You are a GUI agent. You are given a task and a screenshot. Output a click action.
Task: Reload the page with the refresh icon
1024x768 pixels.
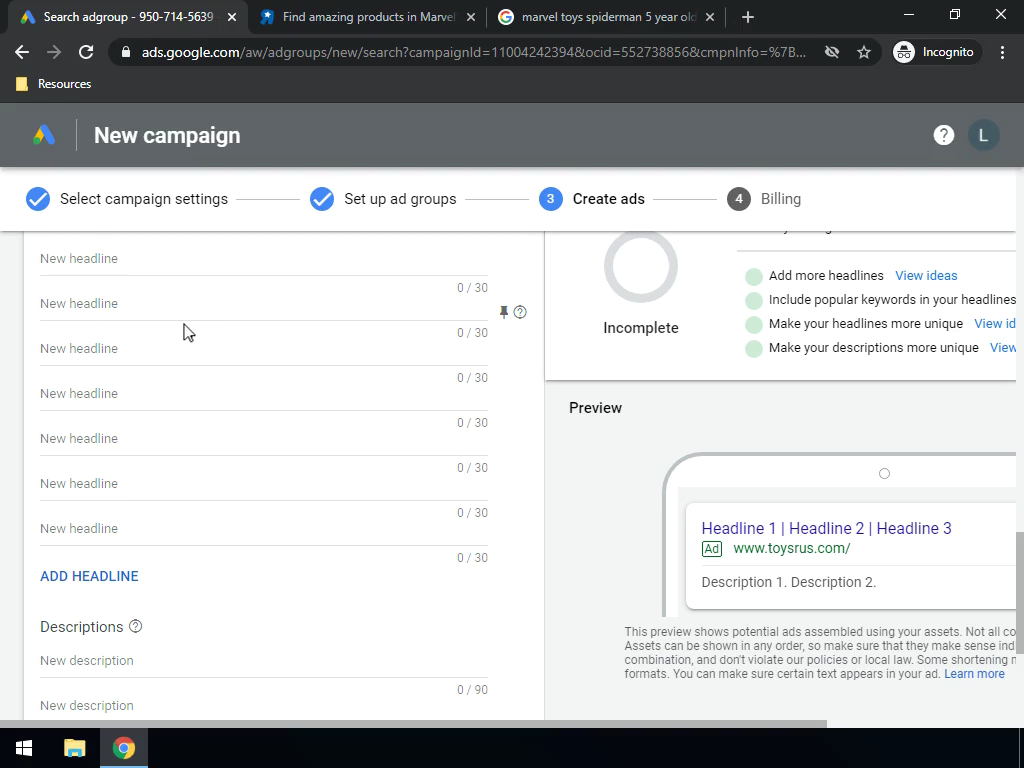(86, 52)
